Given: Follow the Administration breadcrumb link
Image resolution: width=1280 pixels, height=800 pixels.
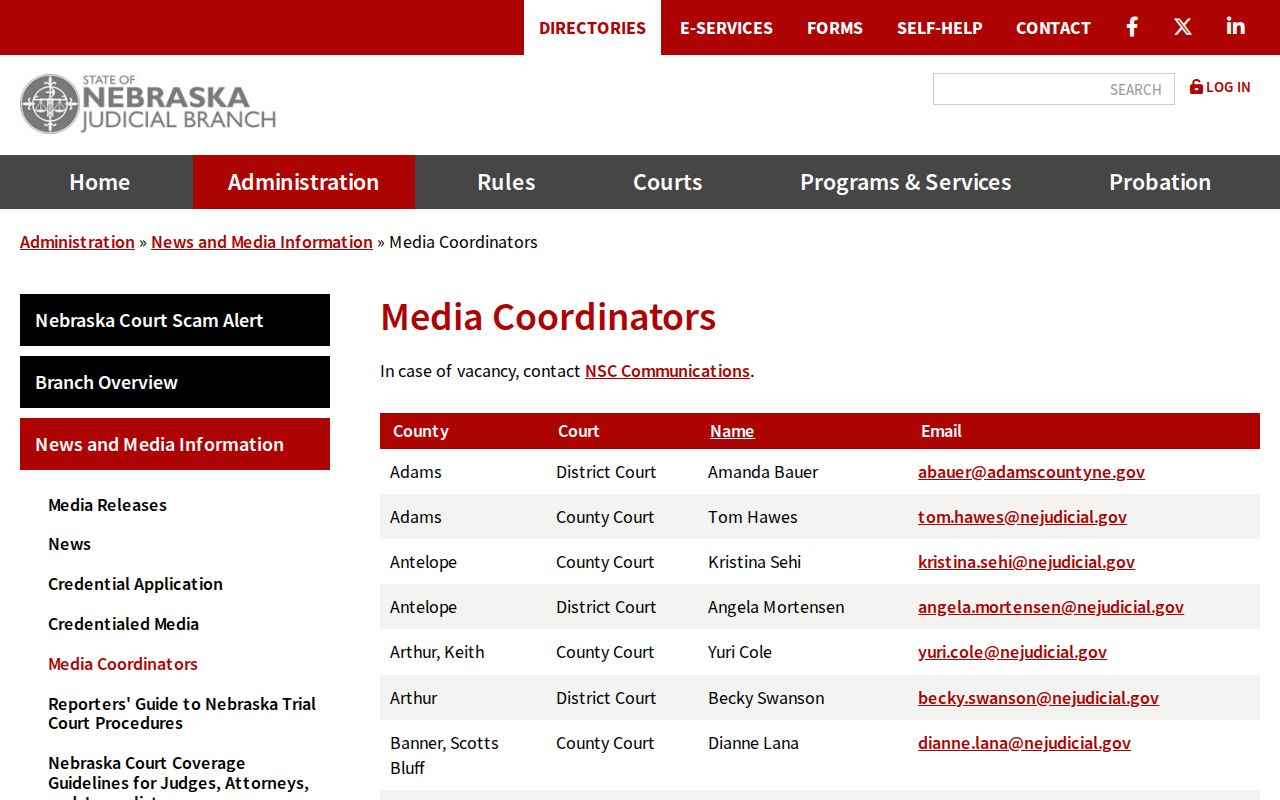Looking at the screenshot, I should coord(77,242).
